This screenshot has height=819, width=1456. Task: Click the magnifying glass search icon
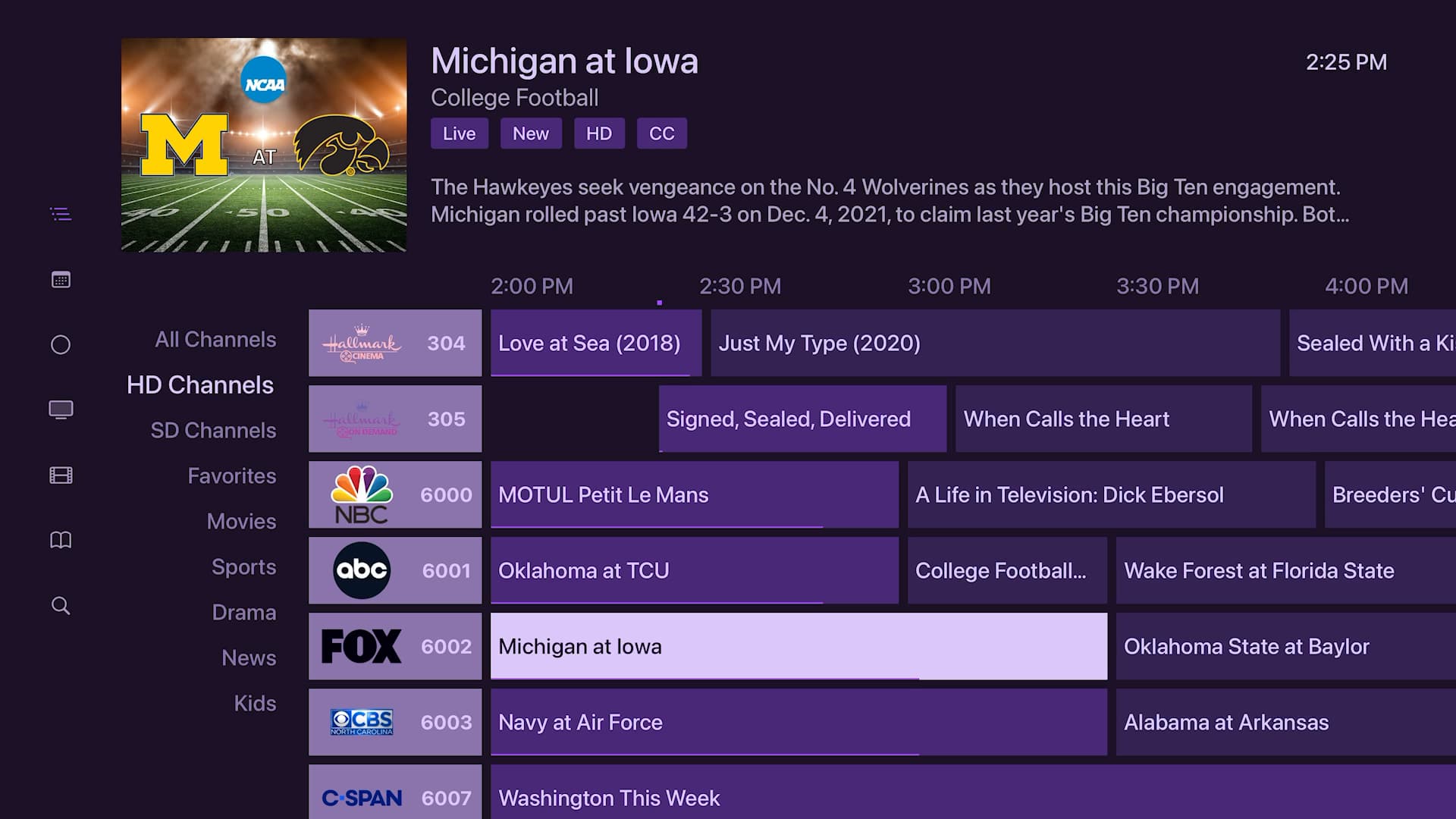[61, 606]
